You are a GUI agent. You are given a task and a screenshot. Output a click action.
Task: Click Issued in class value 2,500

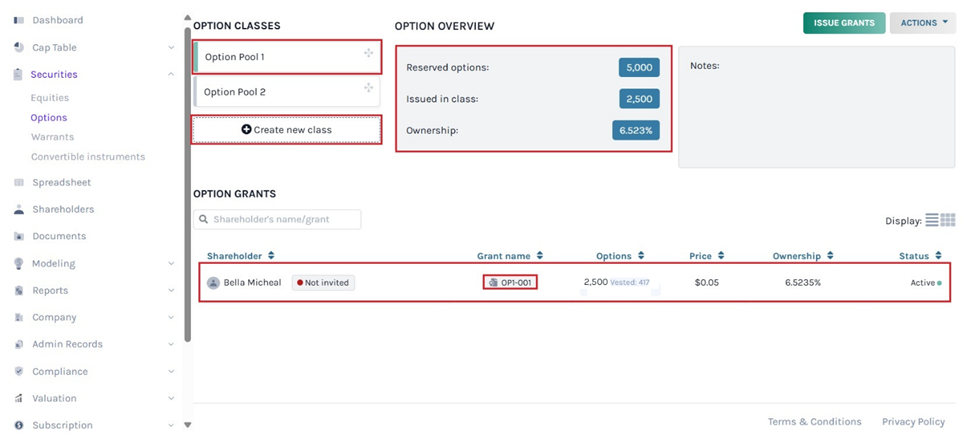click(x=639, y=99)
